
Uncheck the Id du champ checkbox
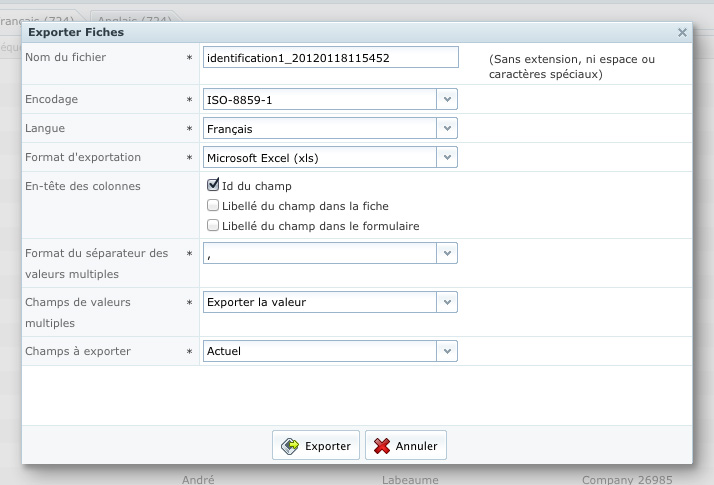[212, 185]
